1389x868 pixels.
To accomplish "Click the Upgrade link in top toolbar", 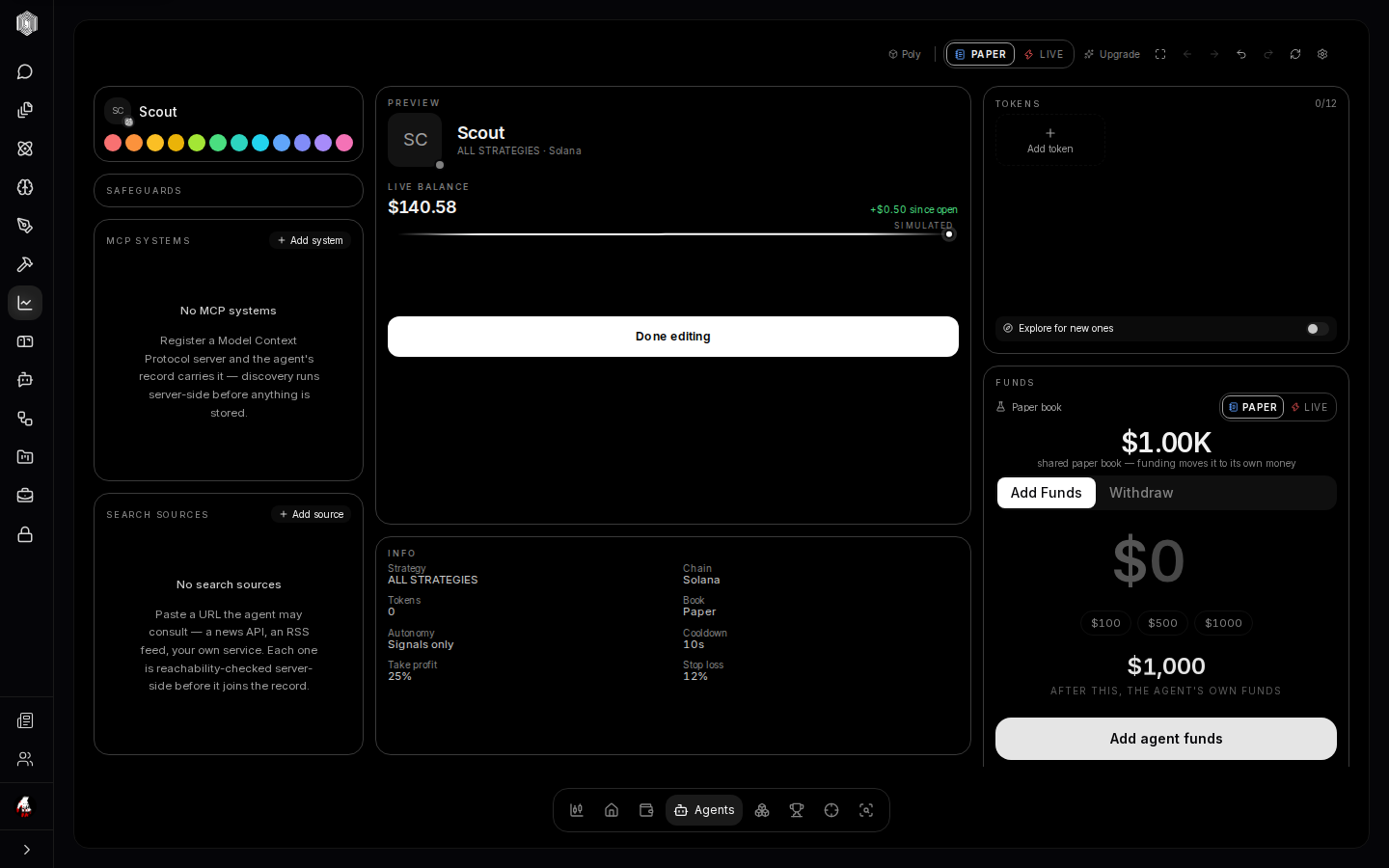I will click(1112, 54).
